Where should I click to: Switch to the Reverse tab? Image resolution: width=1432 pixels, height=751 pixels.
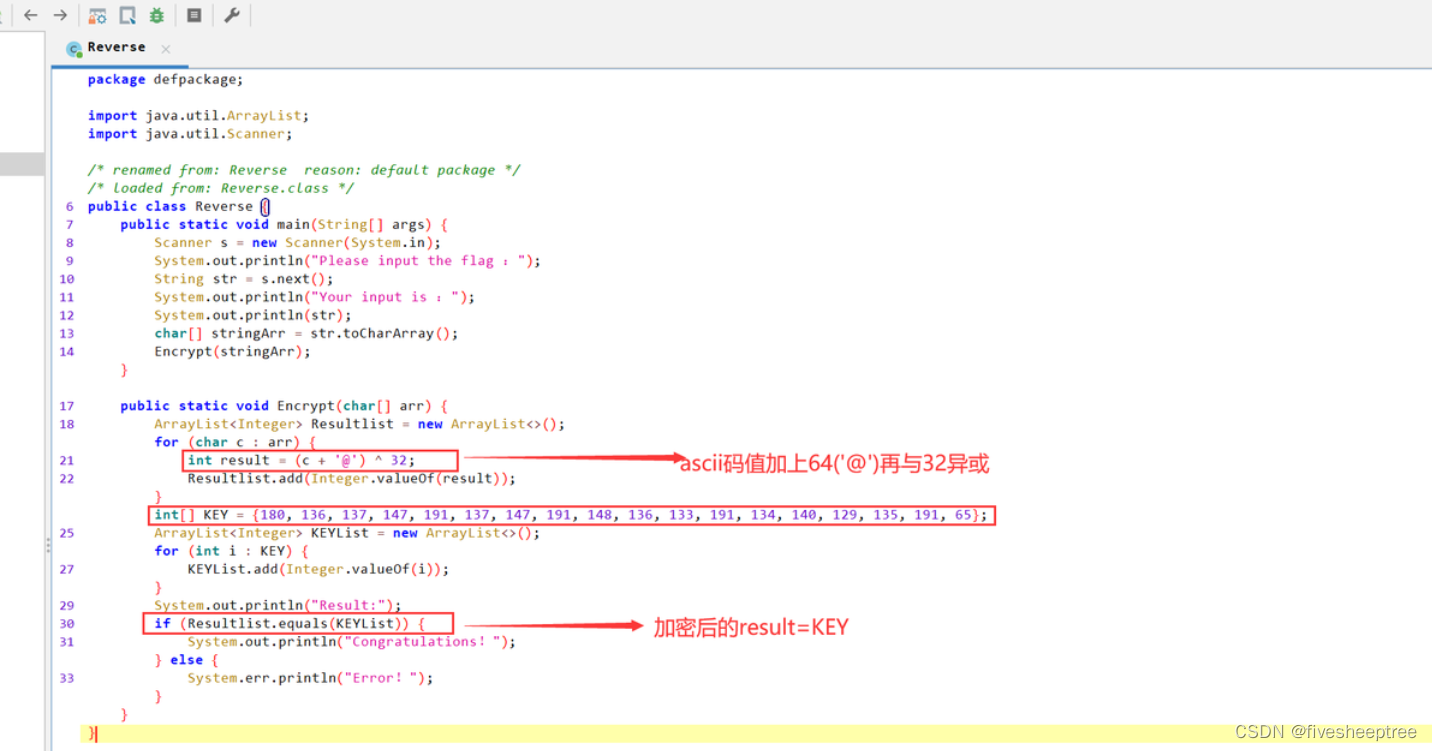[115, 47]
